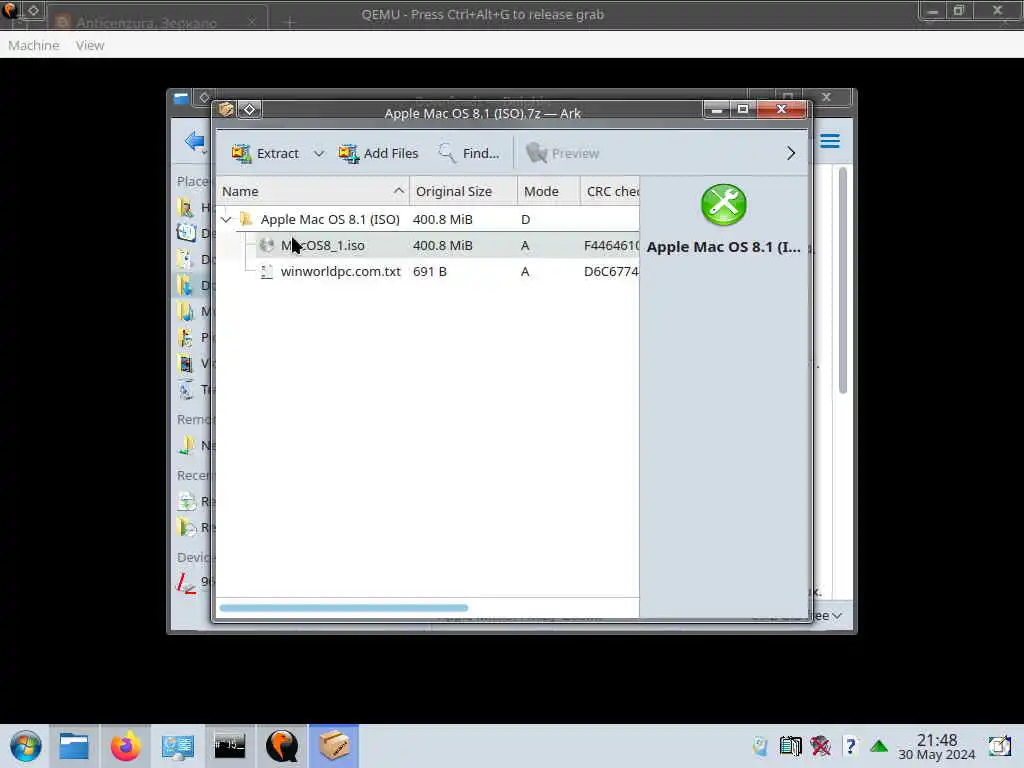Click the Videos place icon in the sidebar

coord(186,364)
